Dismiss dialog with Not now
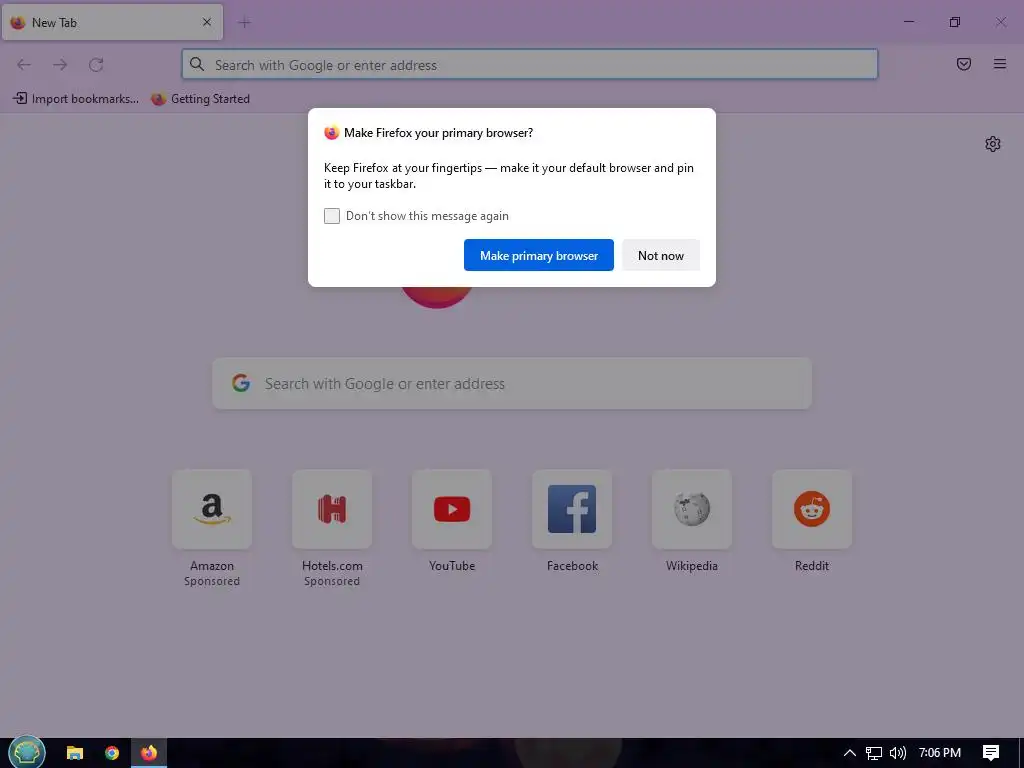Screen dimensions: 1024x768 coord(661,255)
